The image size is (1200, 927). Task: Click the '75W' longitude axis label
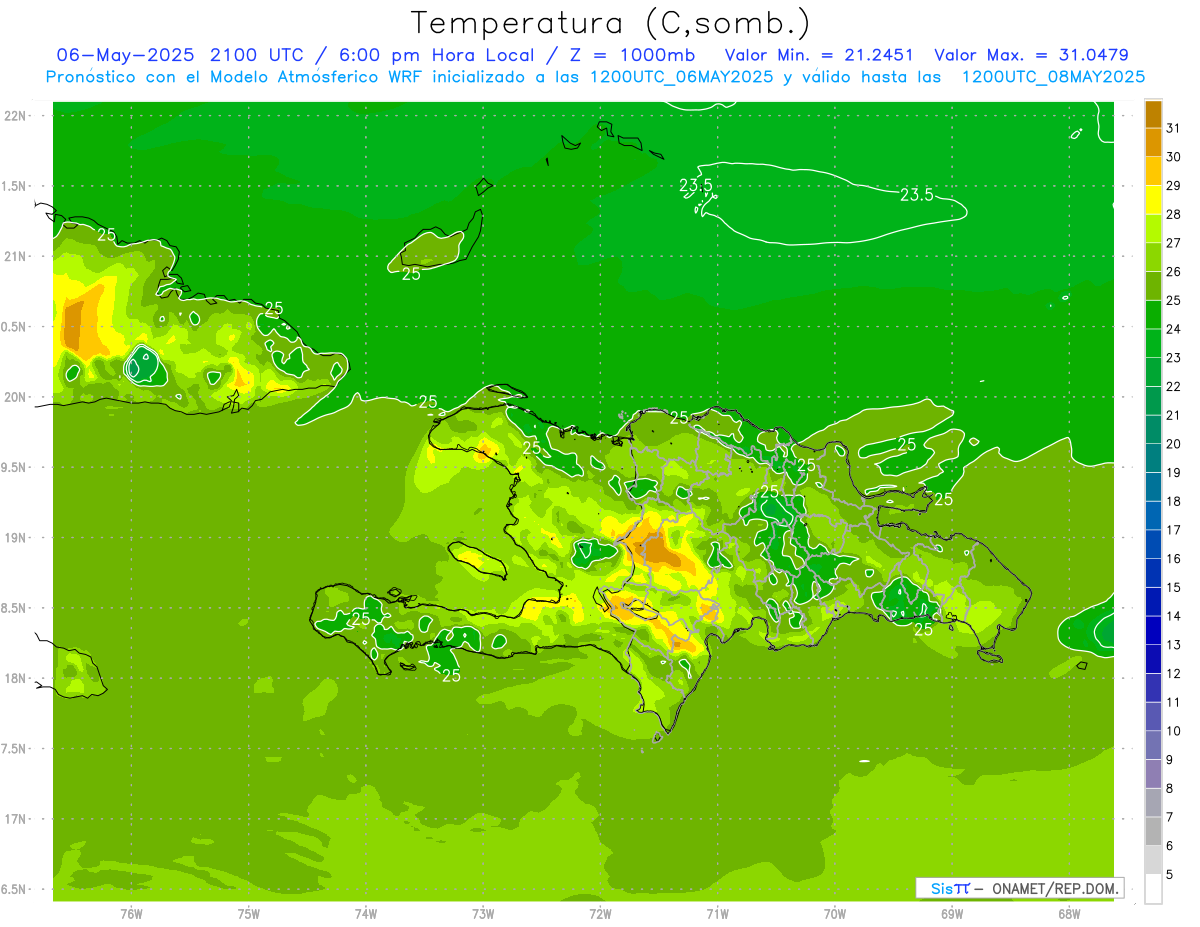click(249, 913)
